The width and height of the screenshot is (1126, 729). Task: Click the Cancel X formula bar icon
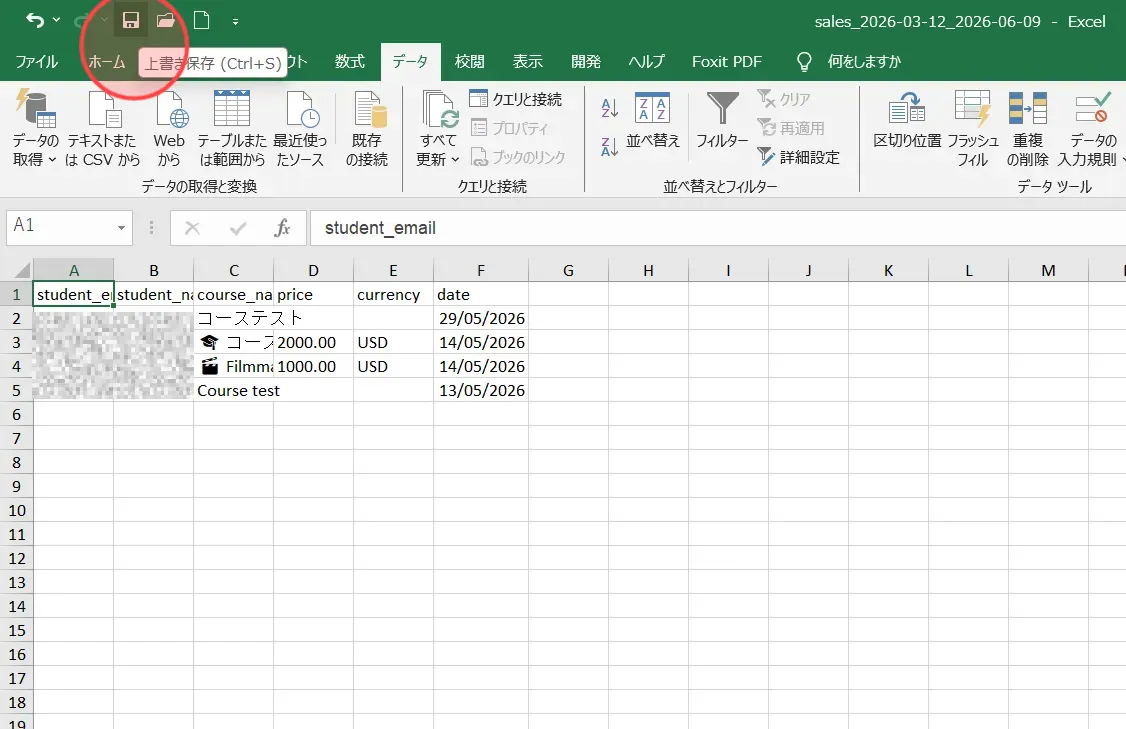click(x=192, y=228)
